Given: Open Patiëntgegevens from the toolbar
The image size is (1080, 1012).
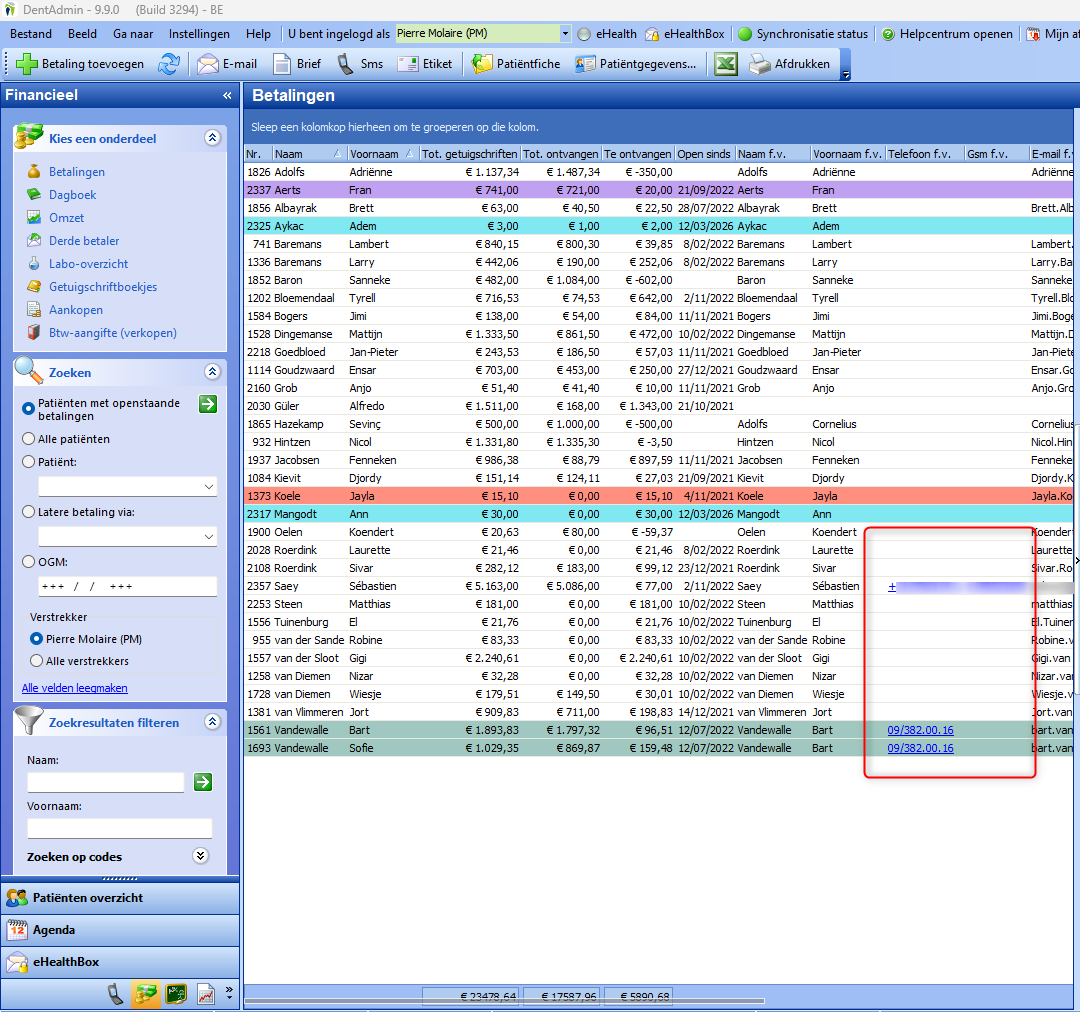Looking at the screenshot, I should [x=636, y=64].
